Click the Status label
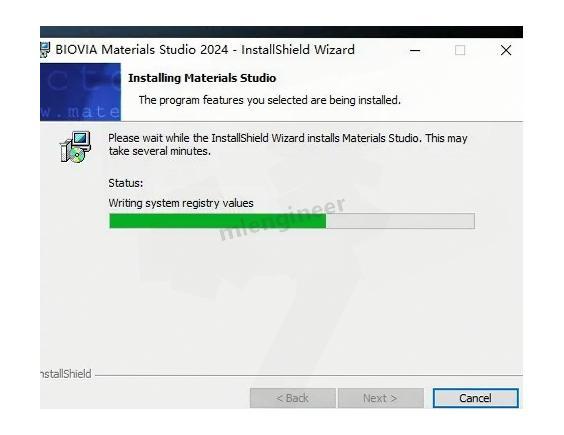The width and height of the screenshot is (564, 435). (126, 183)
